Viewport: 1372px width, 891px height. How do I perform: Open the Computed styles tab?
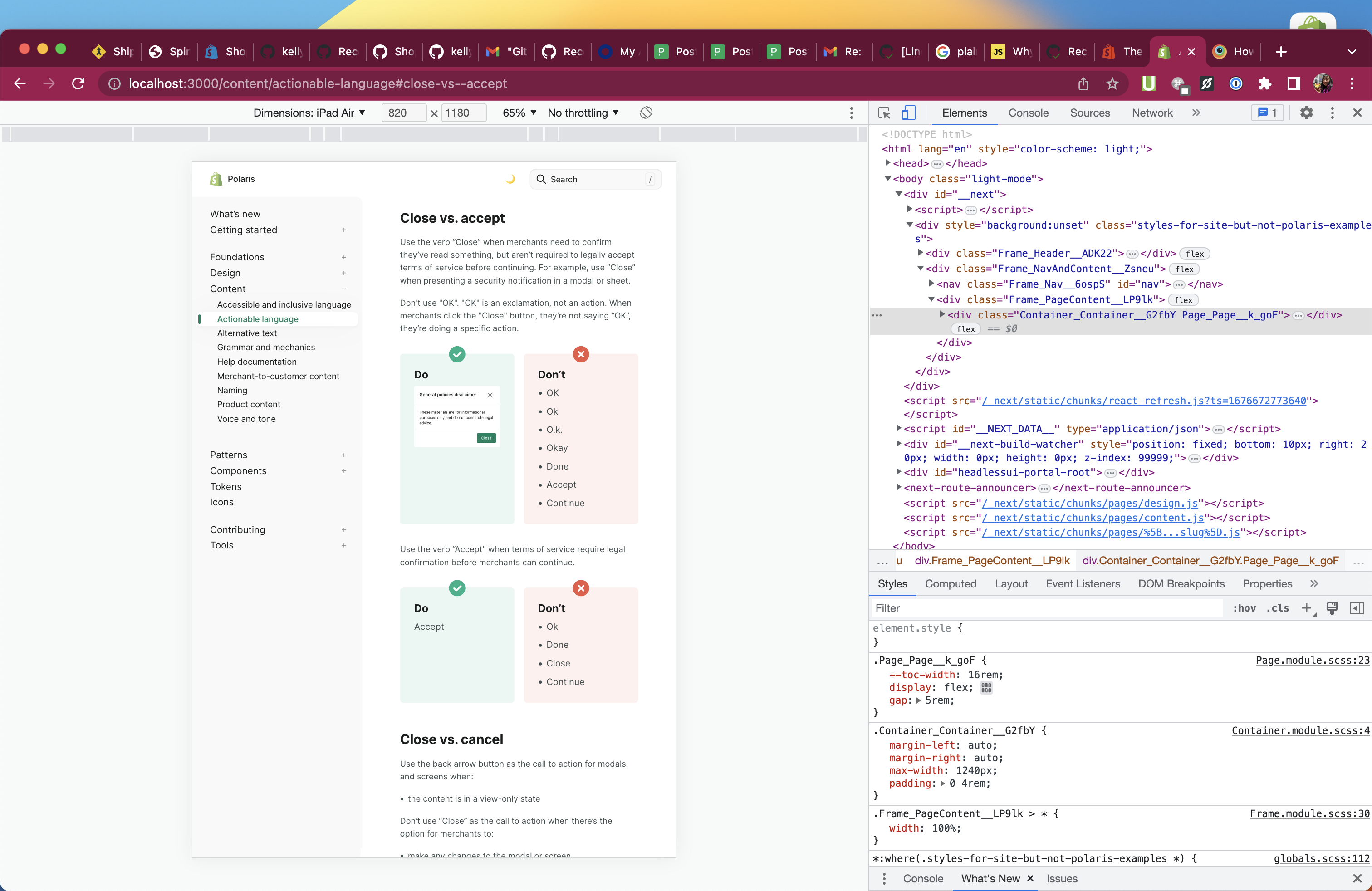point(950,584)
